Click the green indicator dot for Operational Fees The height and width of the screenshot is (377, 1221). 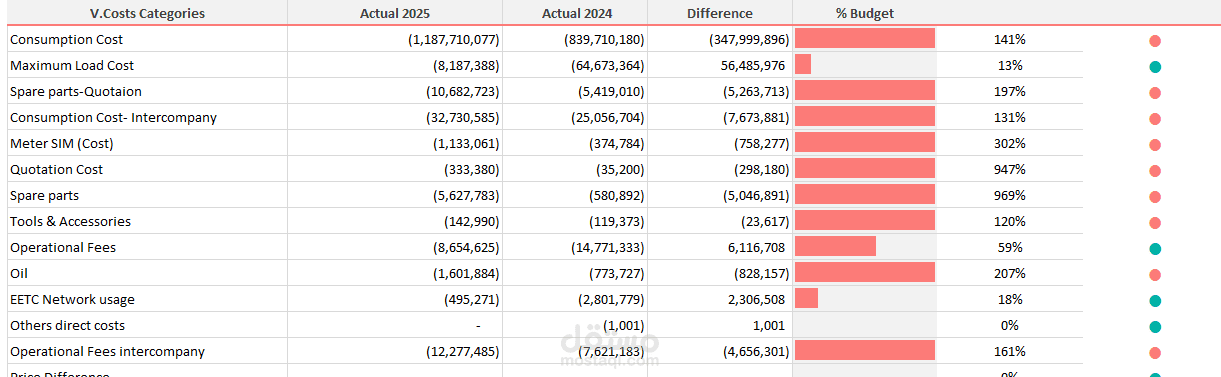[1155, 249]
